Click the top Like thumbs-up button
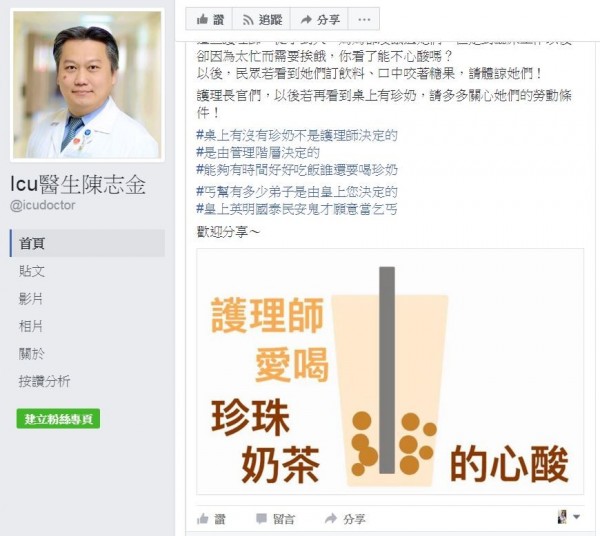 pyautogui.click(x=209, y=19)
